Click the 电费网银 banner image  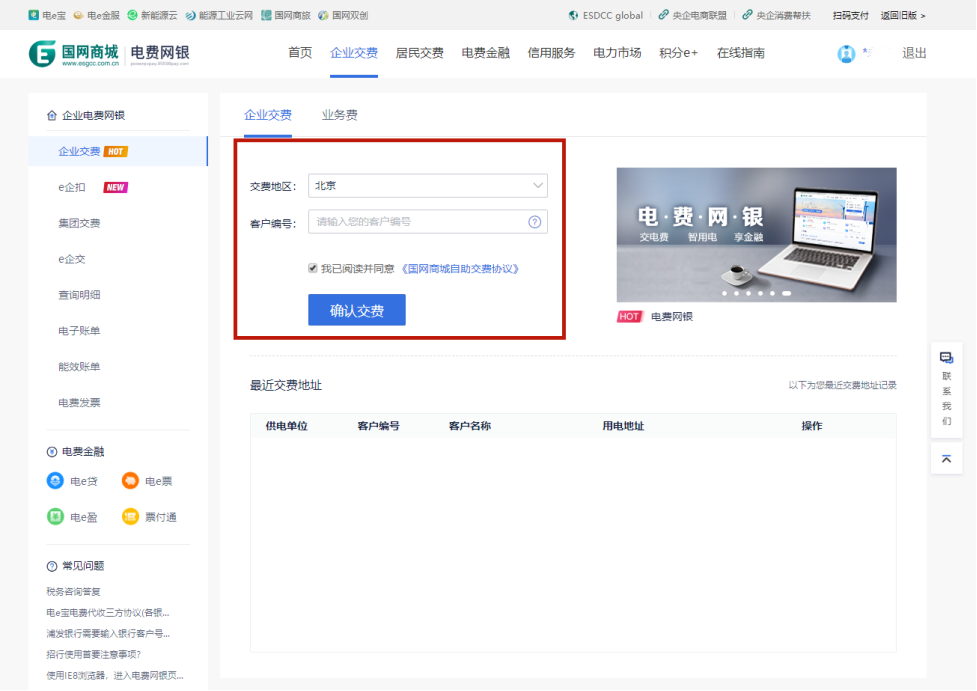click(756, 235)
